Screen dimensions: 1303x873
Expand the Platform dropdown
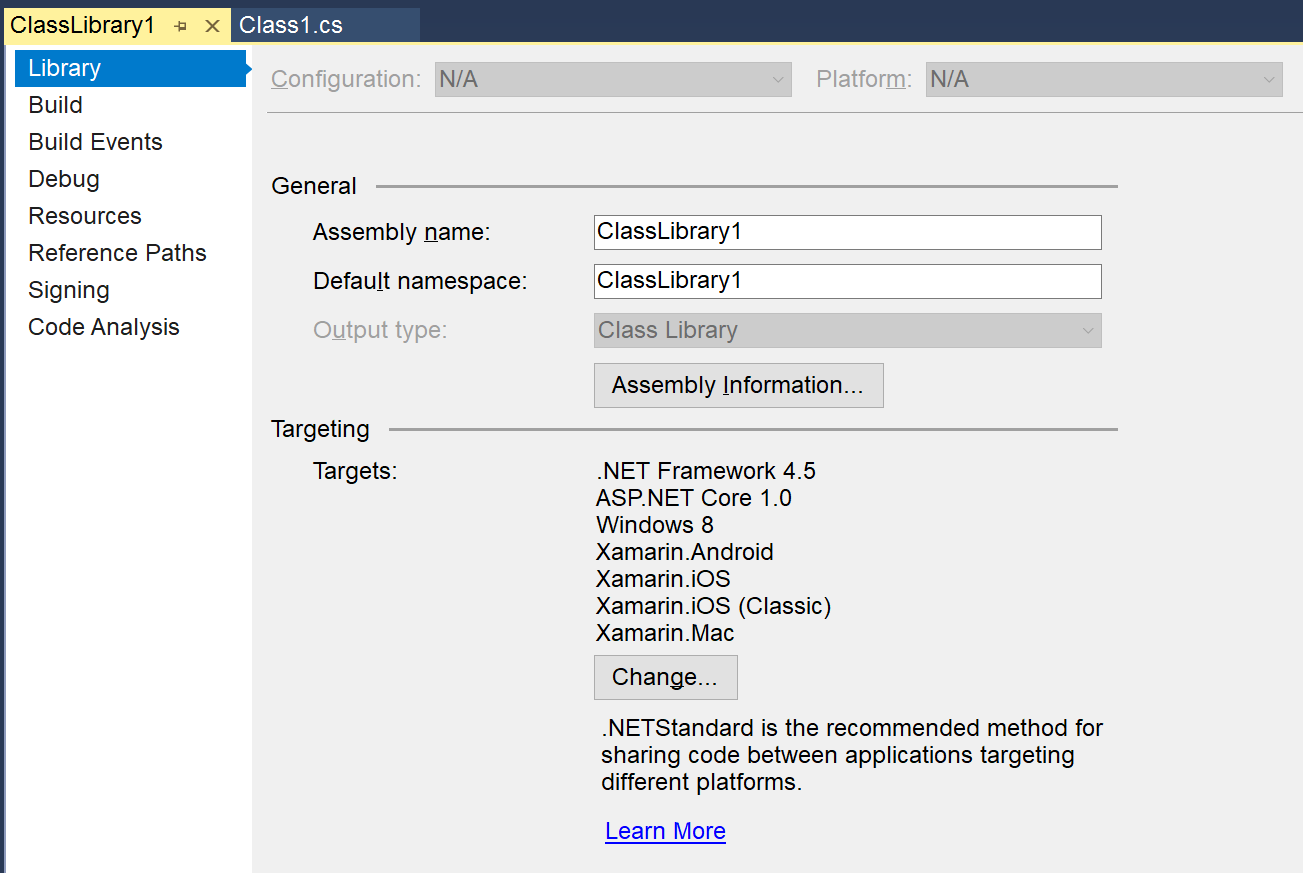pos(1104,80)
